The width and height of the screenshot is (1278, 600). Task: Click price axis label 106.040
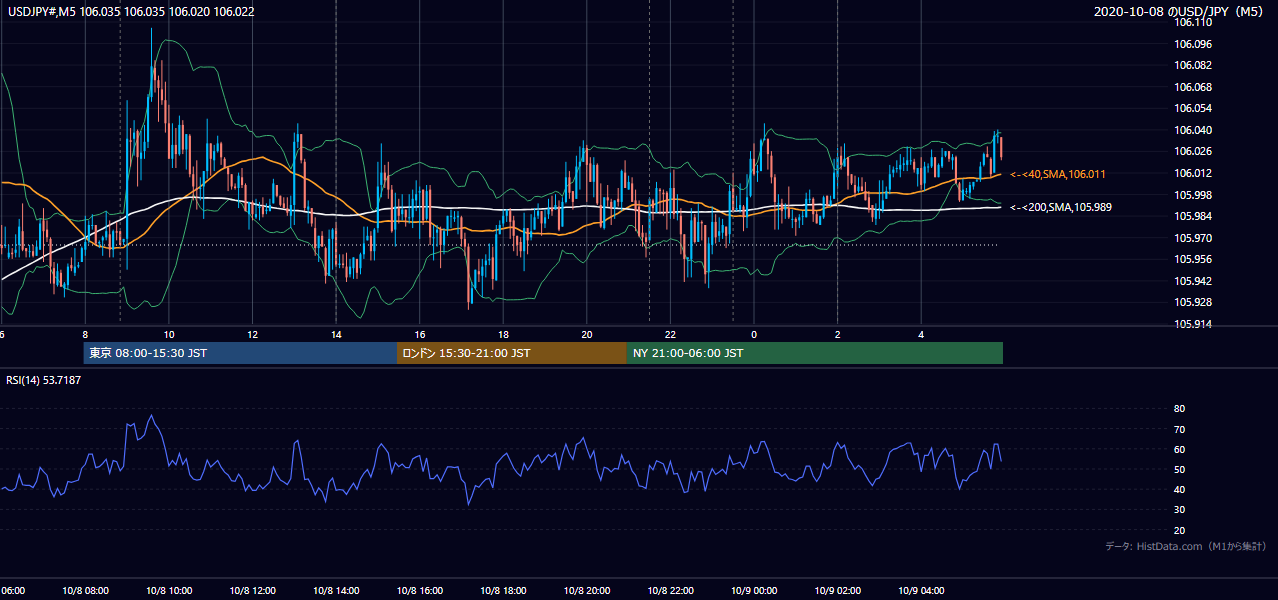coord(1194,130)
